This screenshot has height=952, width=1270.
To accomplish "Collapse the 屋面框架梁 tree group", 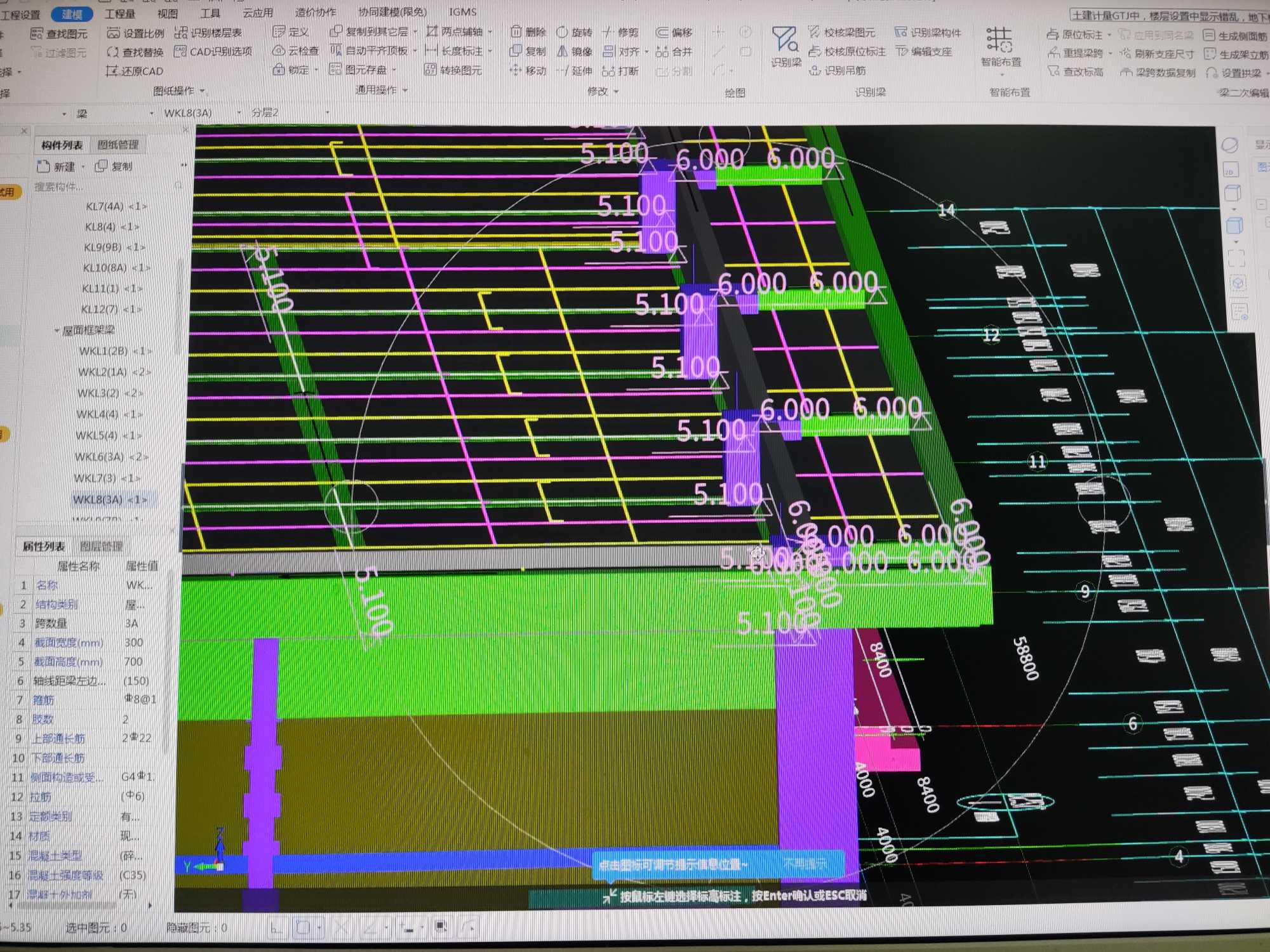I will 57,331.
